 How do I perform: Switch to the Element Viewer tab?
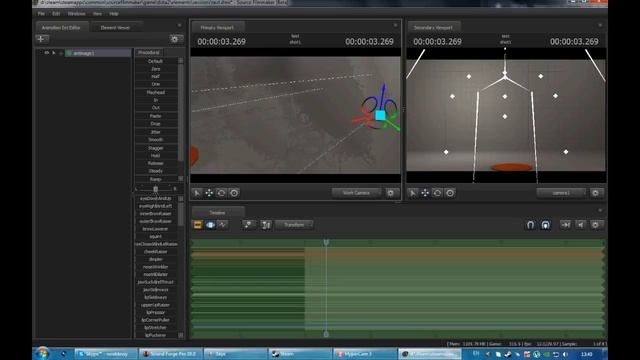pos(115,28)
